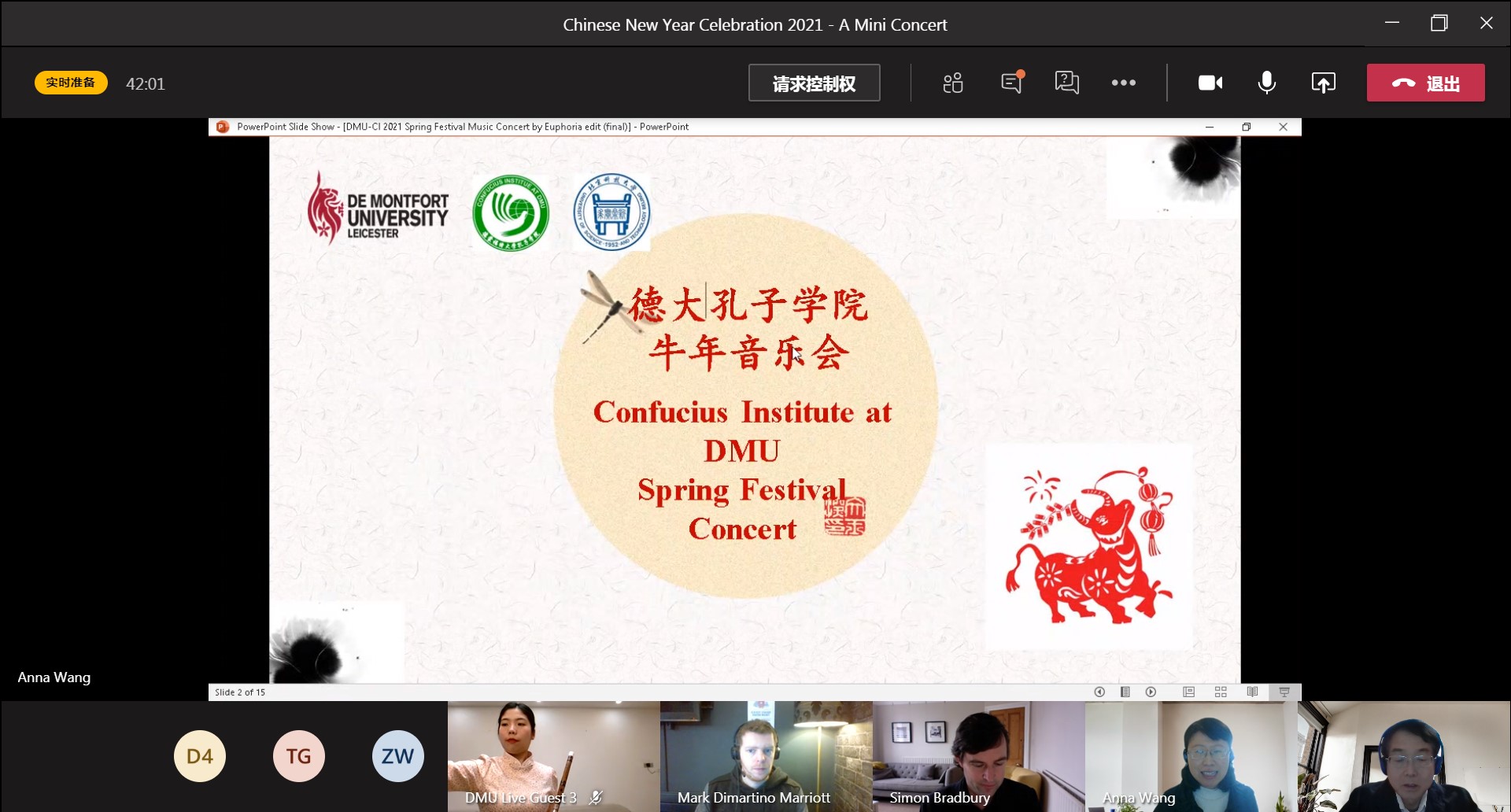Viewport: 1511px width, 812px height.
Task: Close the shared PowerPoint window
Action: [x=1284, y=127]
